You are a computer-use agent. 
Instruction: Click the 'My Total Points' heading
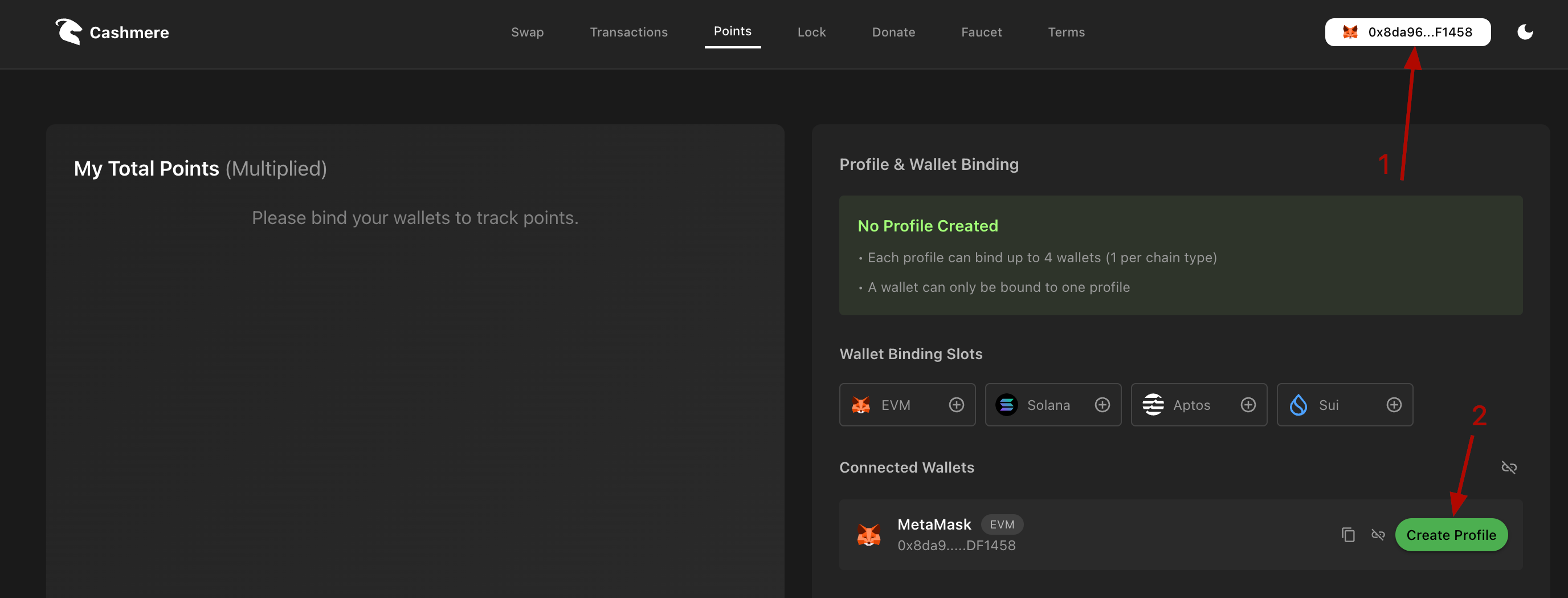pyautogui.click(x=146, y=169)
